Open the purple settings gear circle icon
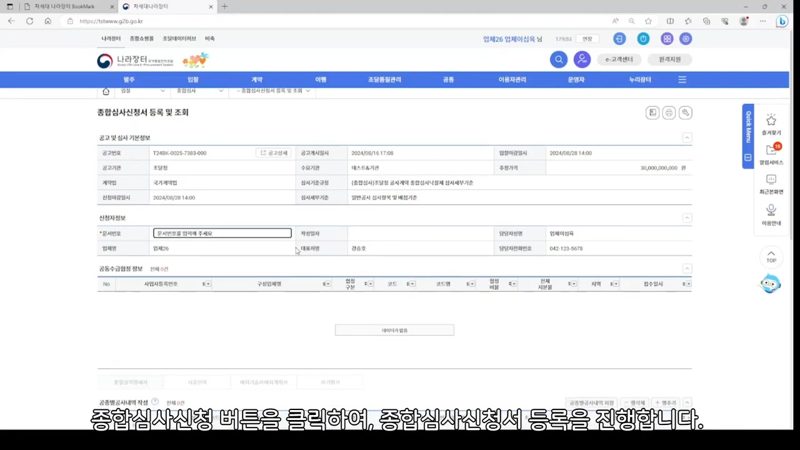The image size is (800, 450). (686, 39)
